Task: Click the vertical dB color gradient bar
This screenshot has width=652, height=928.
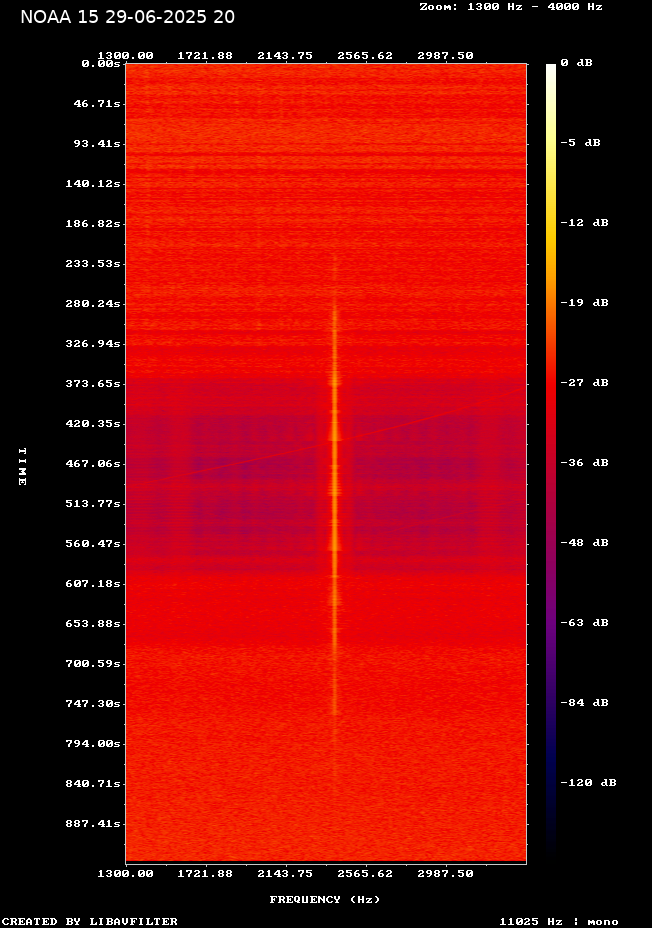Action: point(550,460)
